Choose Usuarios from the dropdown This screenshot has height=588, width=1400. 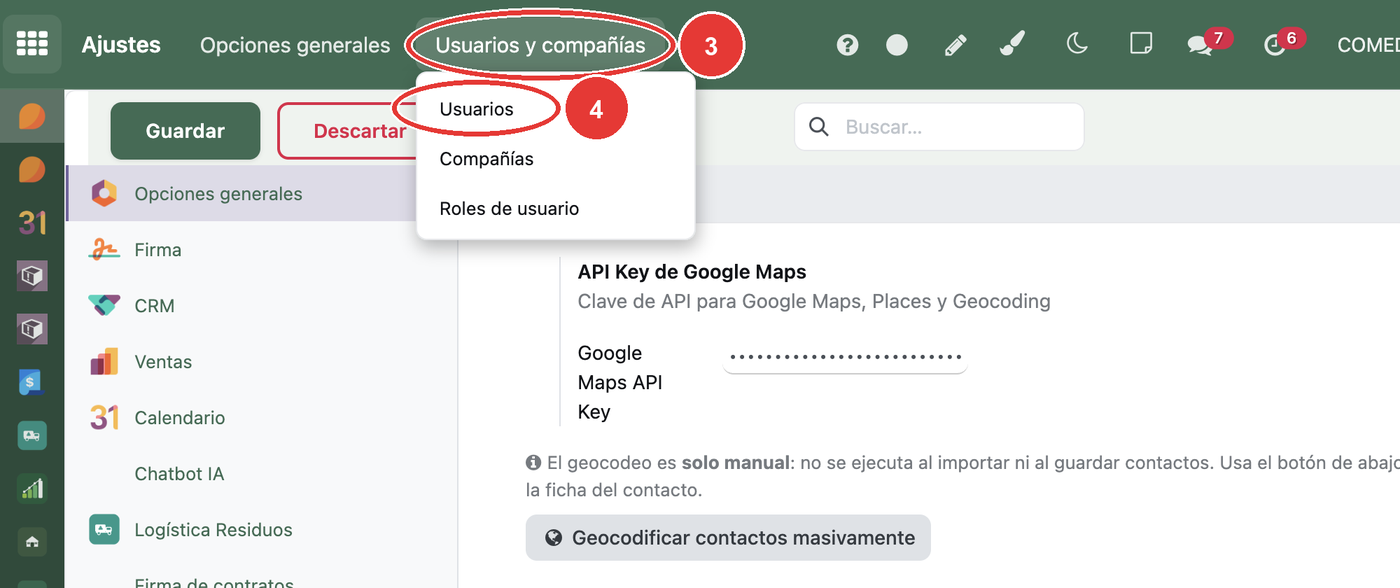476,109
